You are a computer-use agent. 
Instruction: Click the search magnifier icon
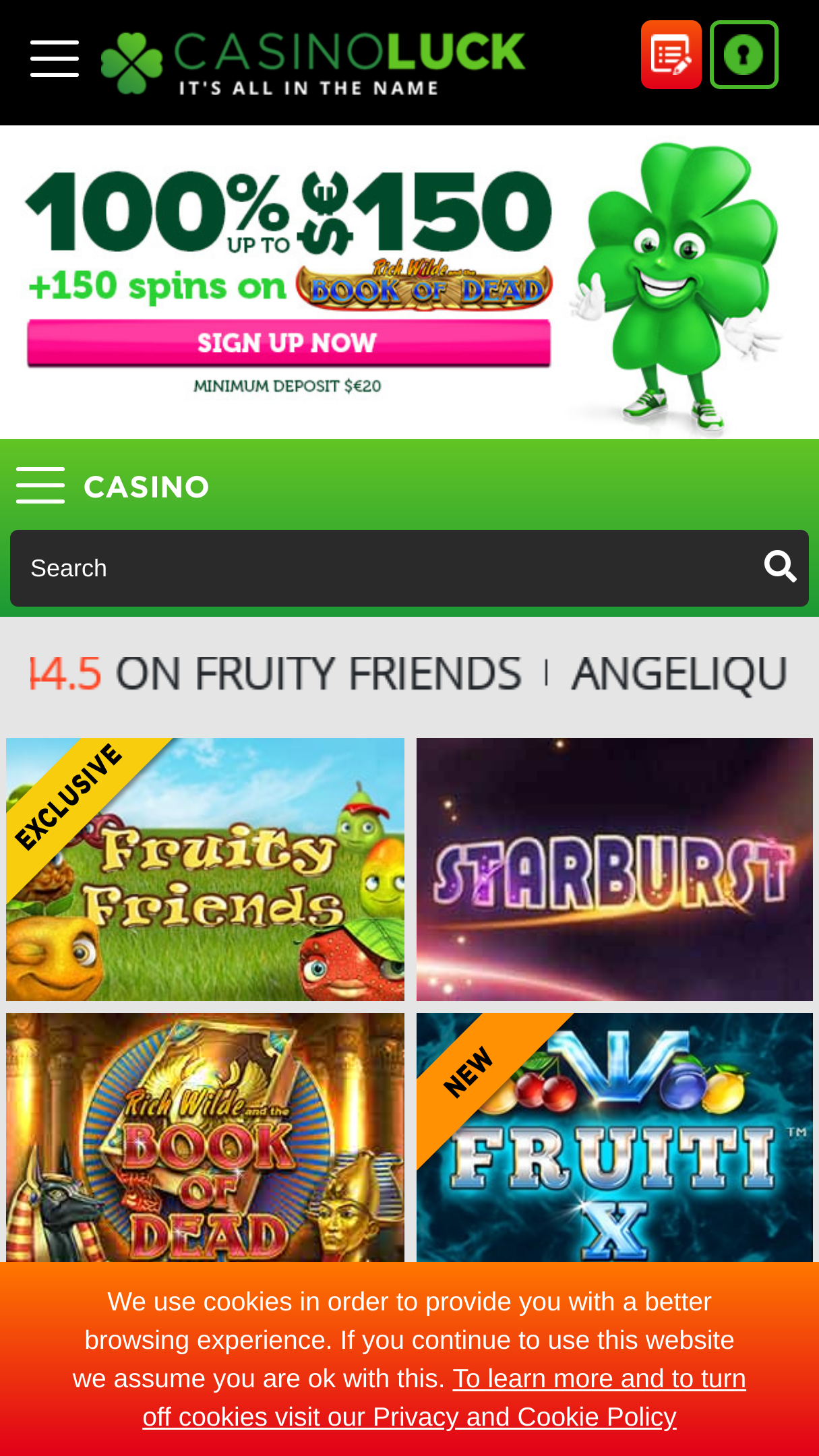pos(780,567)
